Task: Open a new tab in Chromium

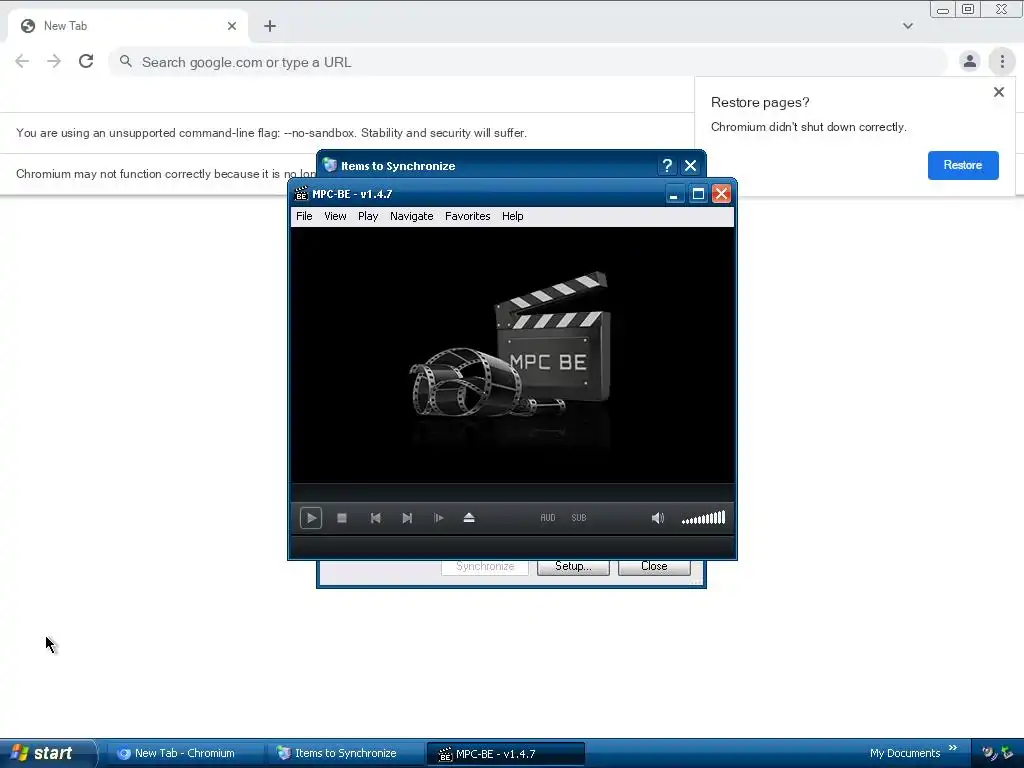Action: coord(270,26)
